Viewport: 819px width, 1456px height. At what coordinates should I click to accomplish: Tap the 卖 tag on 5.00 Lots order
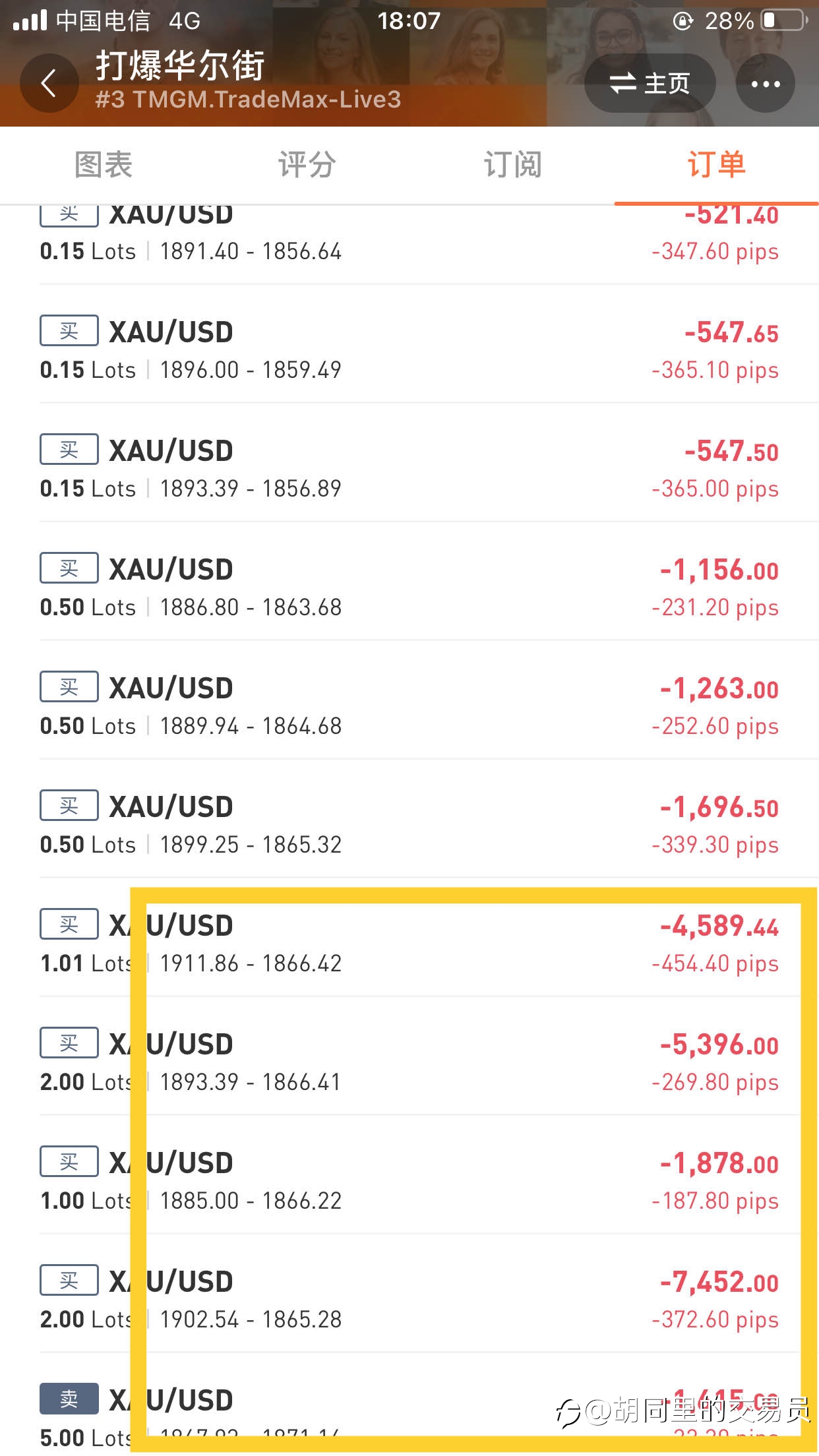coord(69,1399)
